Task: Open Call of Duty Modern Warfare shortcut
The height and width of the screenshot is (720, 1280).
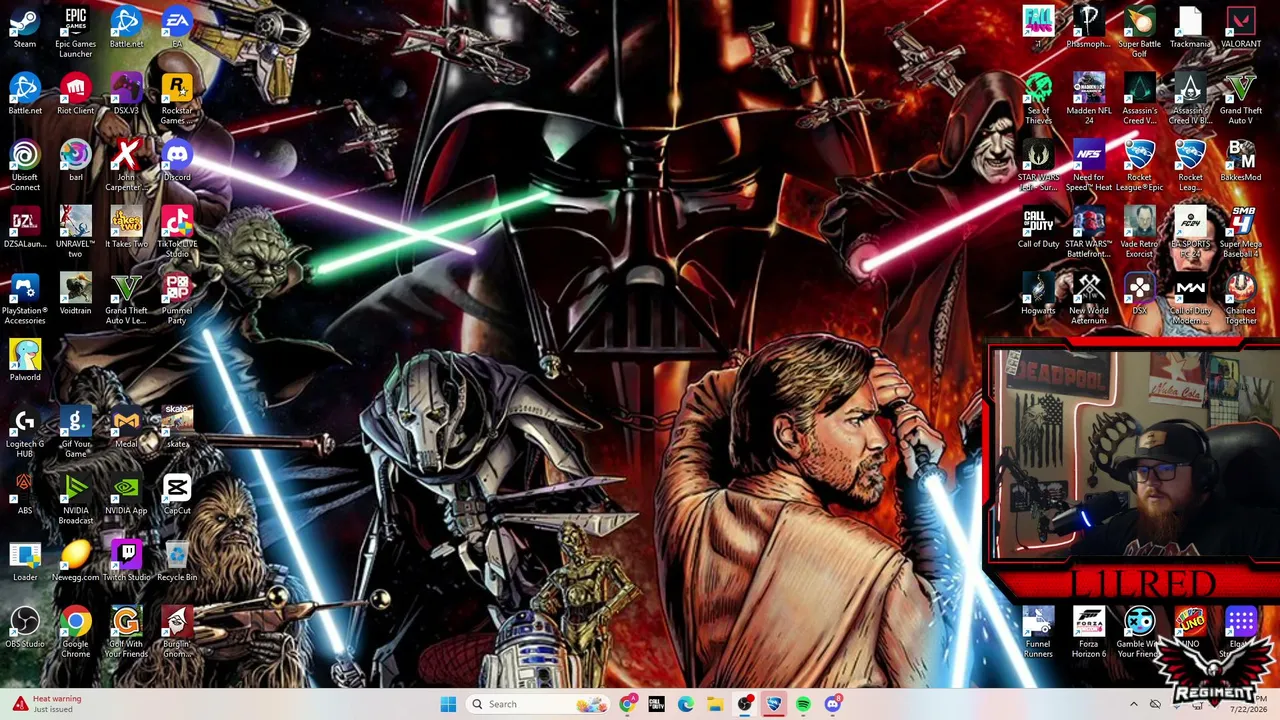Action: [1190, 299]
